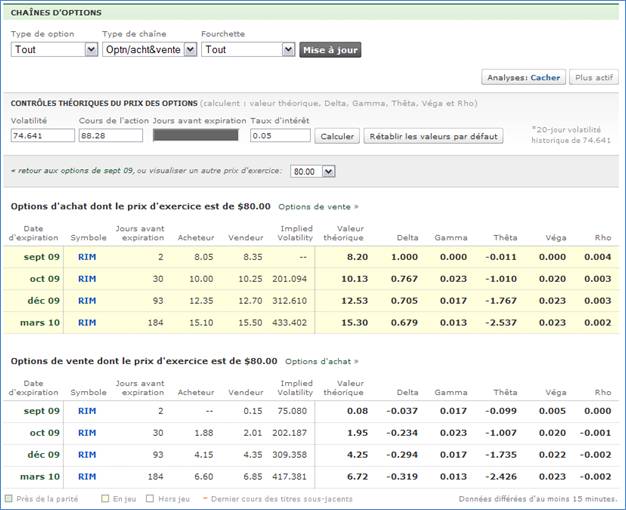This screenshot has height=510, width=626.
Task: Click the Analyses: Cacher button
Action: [x=523, y=77]
